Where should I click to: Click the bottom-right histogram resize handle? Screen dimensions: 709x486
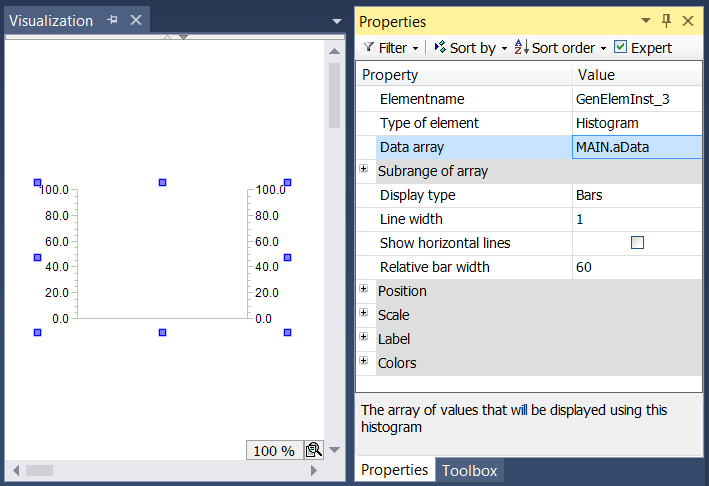pyautogui.click(x=287, y=333)
